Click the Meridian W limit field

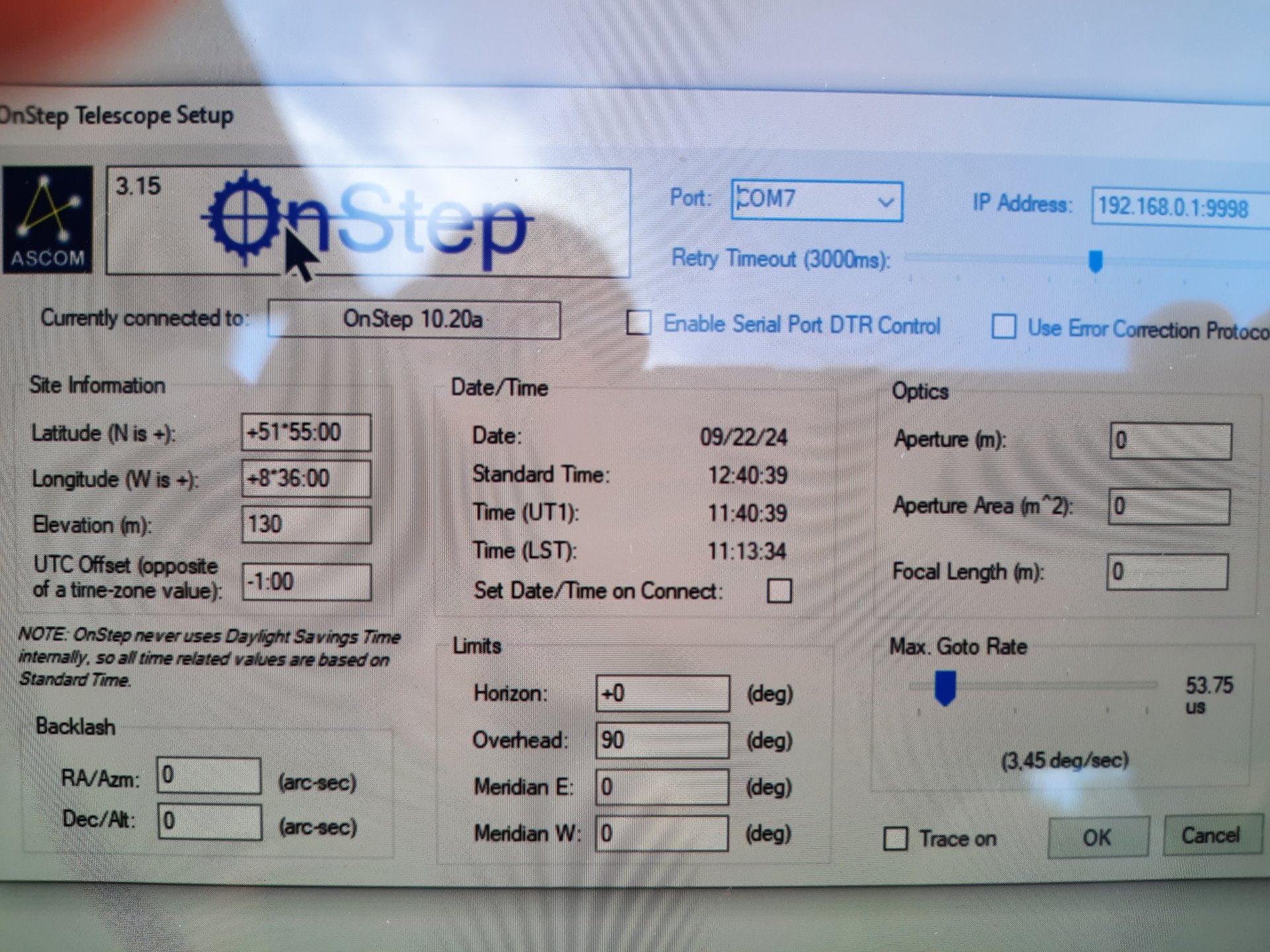[661, 833]
